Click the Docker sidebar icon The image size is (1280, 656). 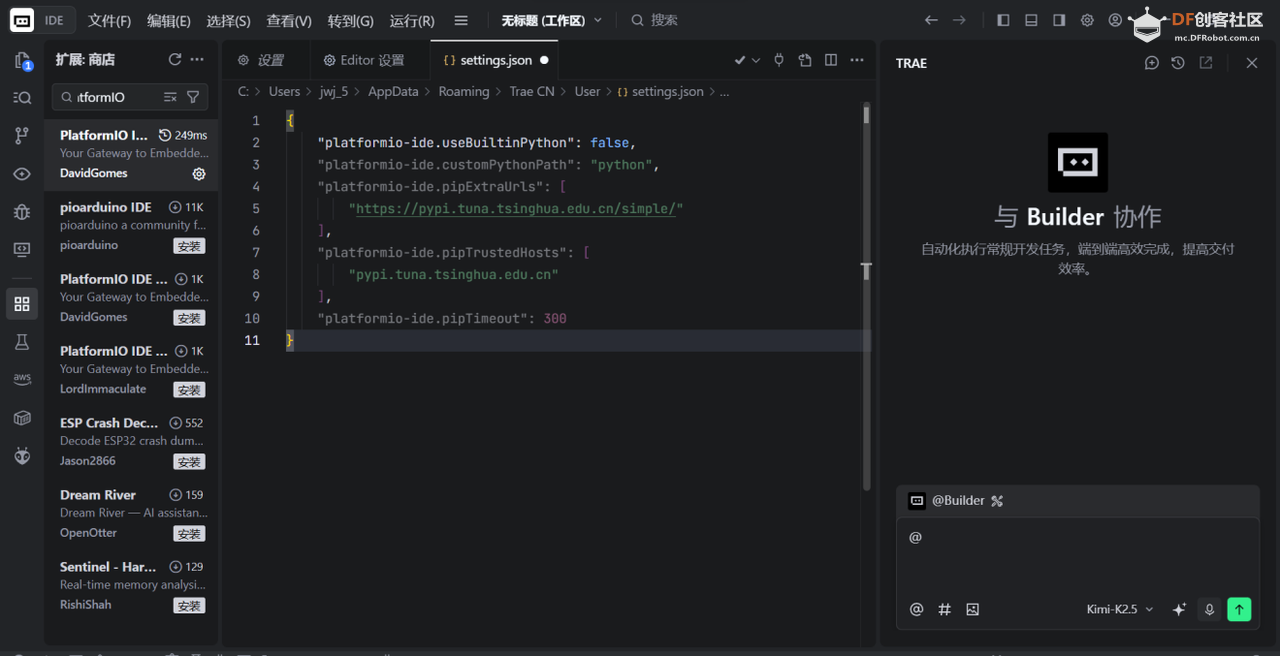(22, 418)
